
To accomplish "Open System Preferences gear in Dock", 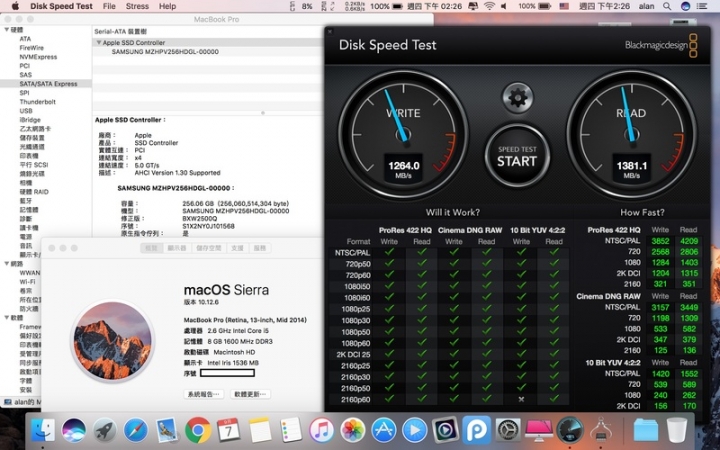I will point(508,430).
